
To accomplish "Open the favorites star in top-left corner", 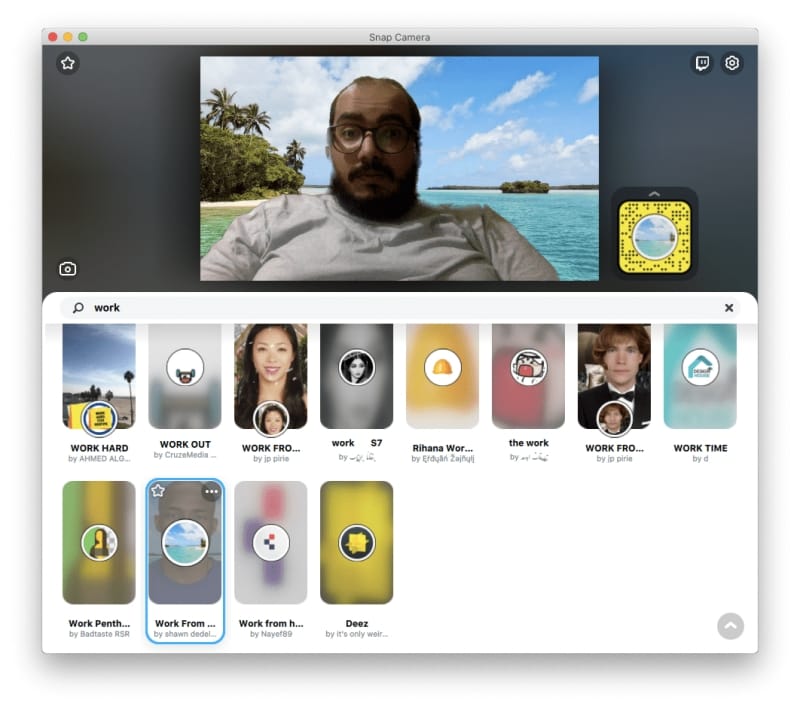I will point(67,63).
